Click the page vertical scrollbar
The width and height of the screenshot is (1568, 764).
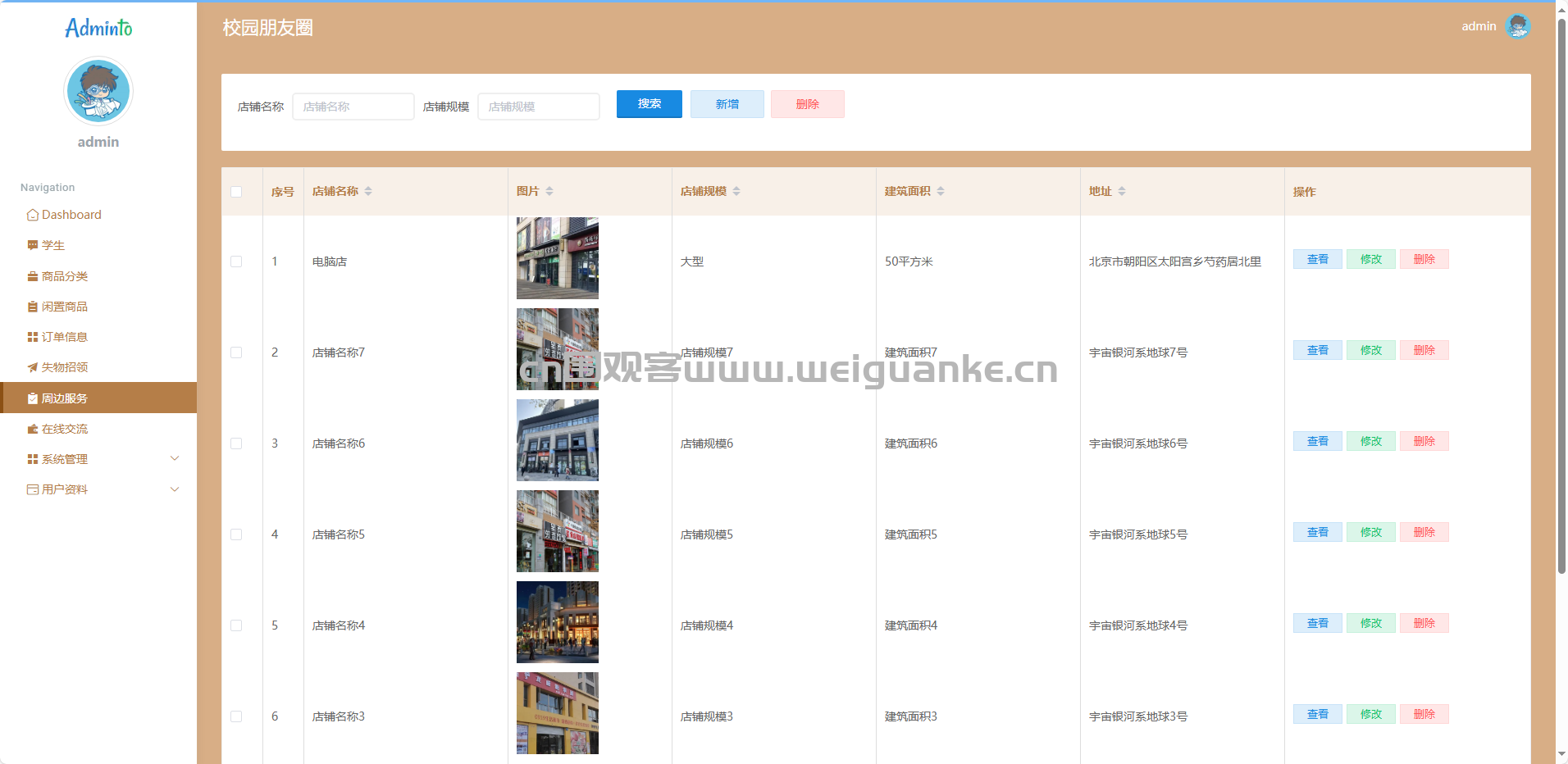tap(1561, 295)
